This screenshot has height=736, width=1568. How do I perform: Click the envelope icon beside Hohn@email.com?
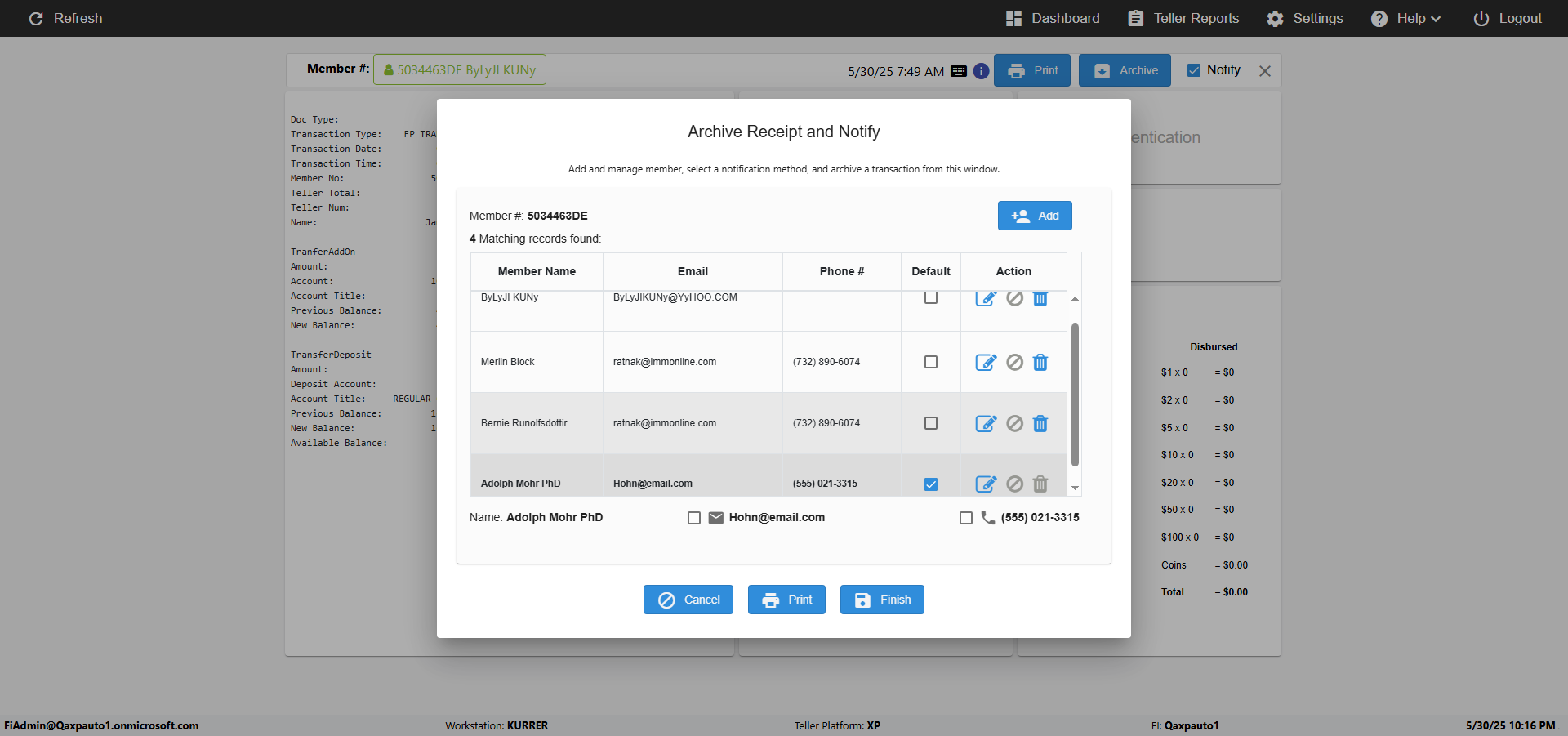[x=716, y=518]
